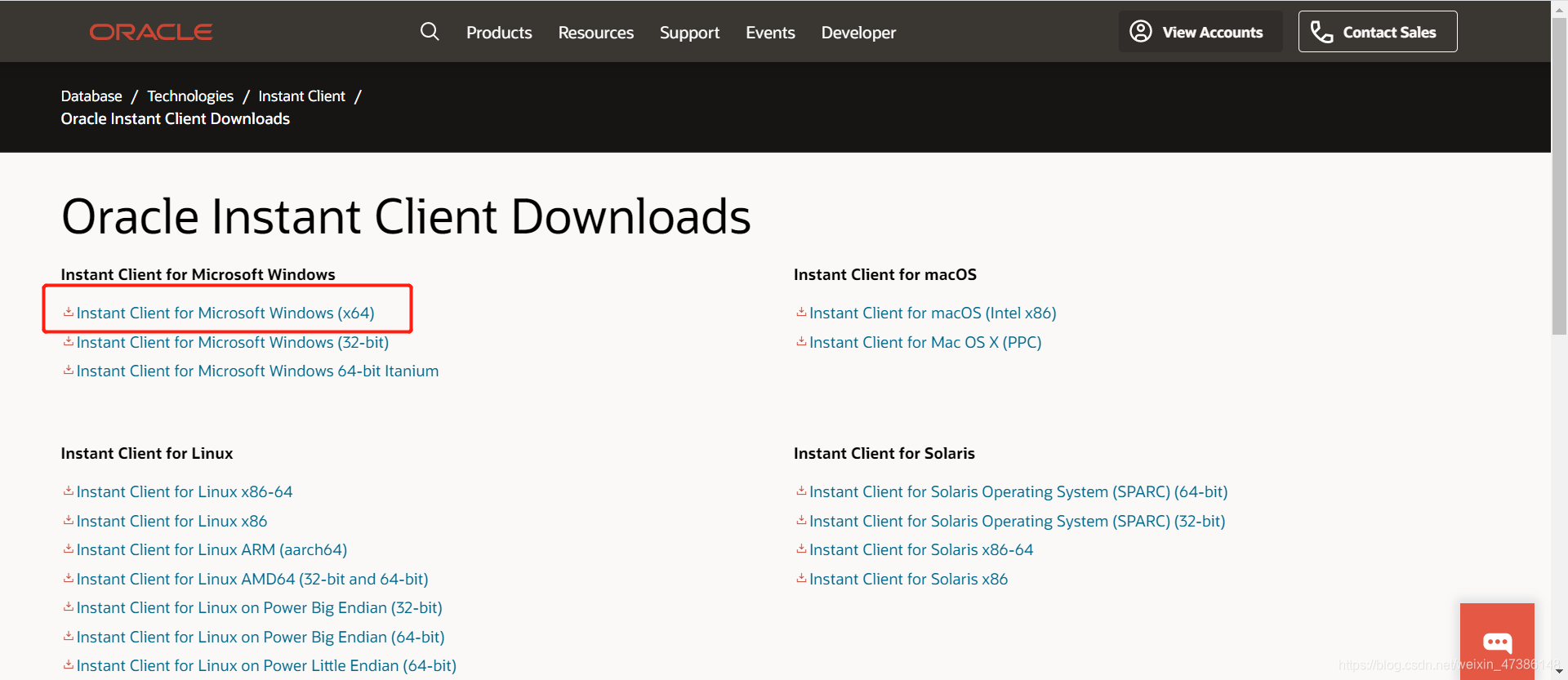This screenshot has height=680, width=1568.
Task: Click download icon beside Power Big Endian (64-bit)
Action: pos(69,636)
